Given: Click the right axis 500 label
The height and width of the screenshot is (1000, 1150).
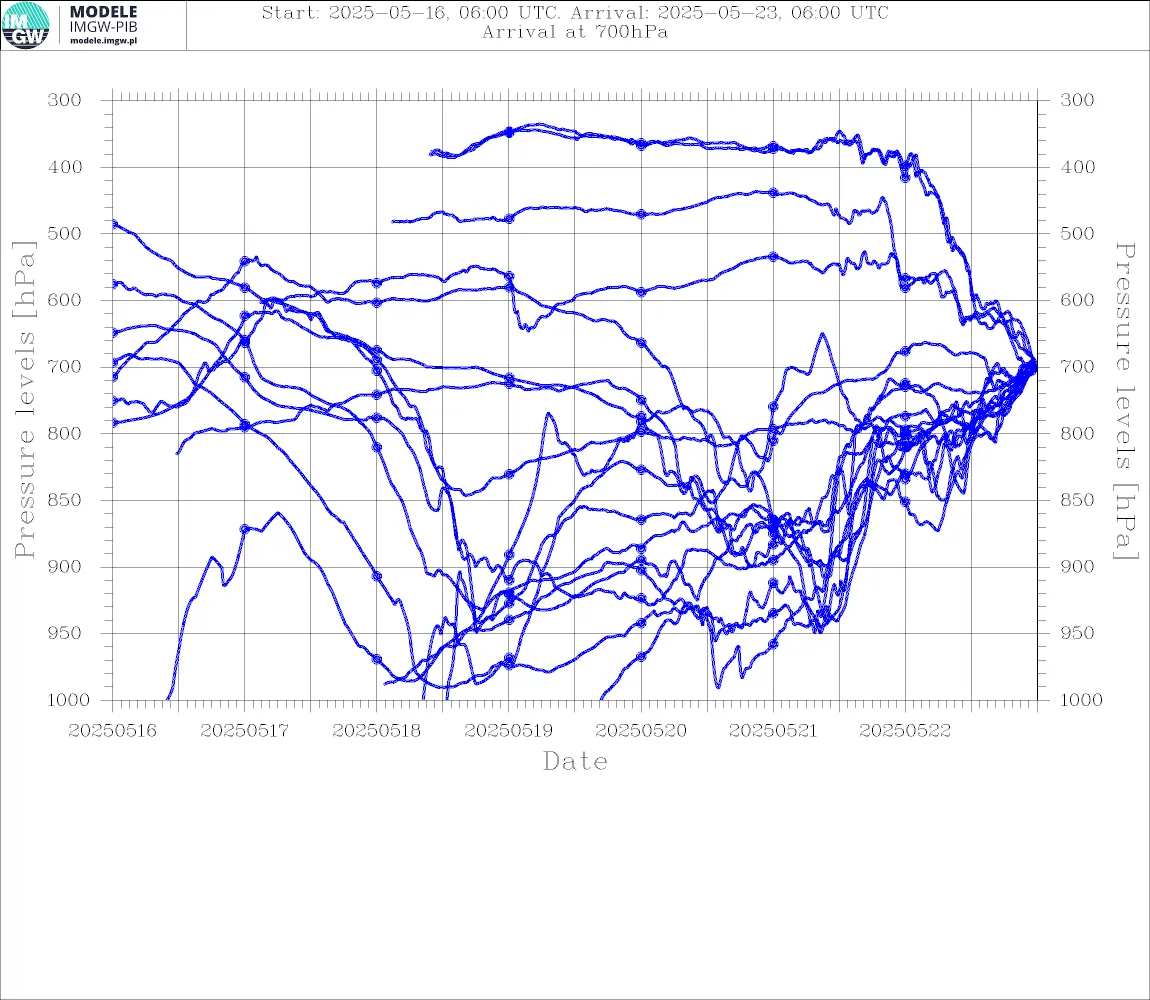Looking at the screenshot, I should (x=1077, y=233).
